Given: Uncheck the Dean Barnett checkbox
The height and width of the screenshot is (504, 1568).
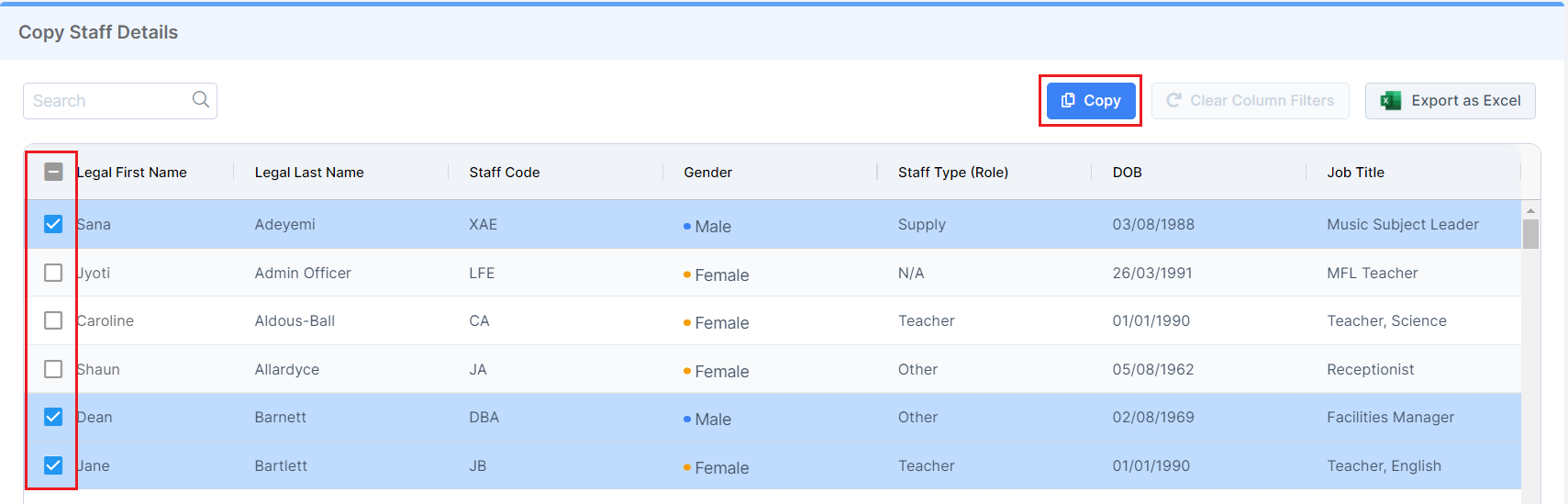Looking at the screenshot, I should [53, 417].
